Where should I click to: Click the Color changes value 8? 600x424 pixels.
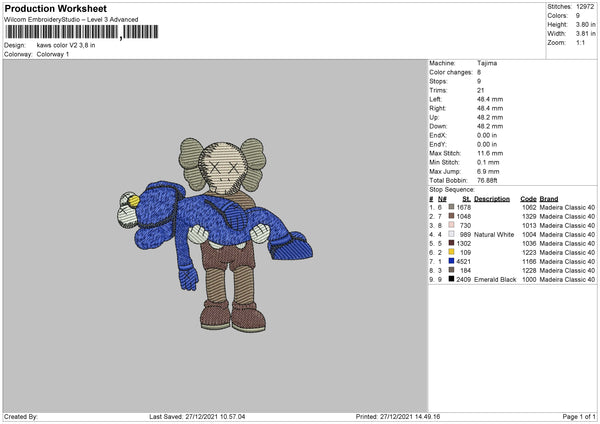[x=479, y=72]
